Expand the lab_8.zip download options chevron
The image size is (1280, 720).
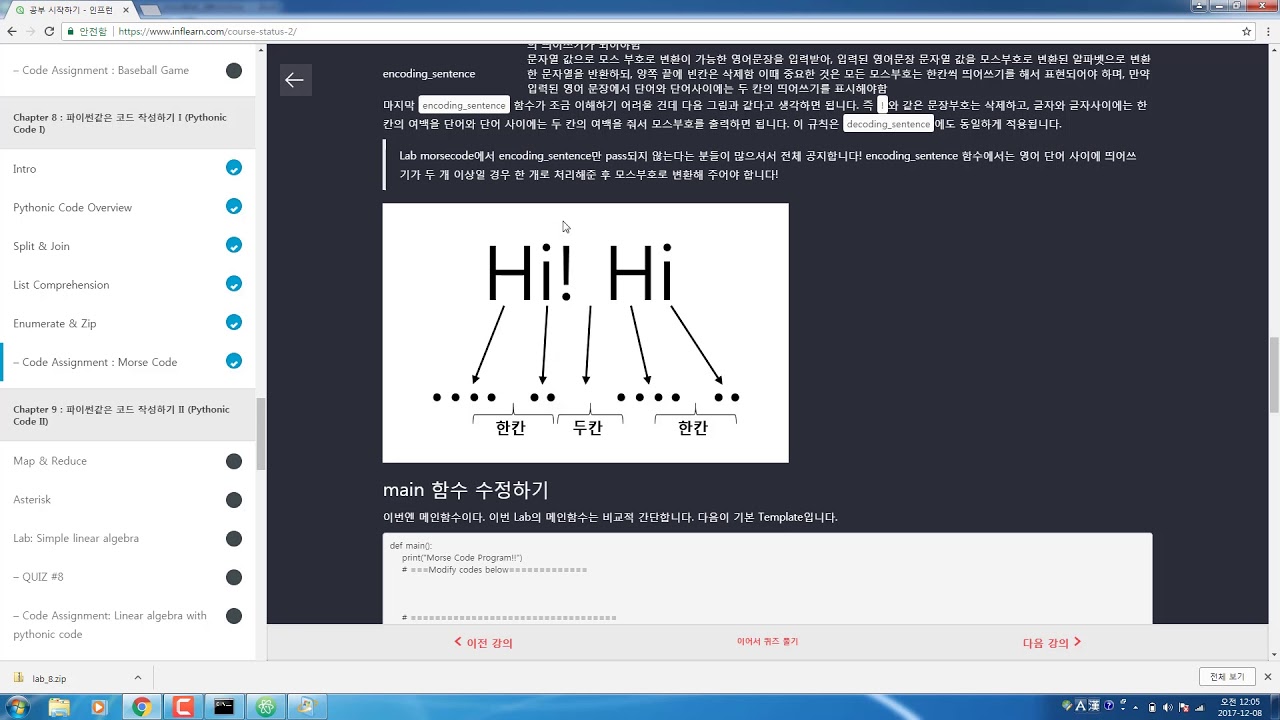click(x=137, y=678)
